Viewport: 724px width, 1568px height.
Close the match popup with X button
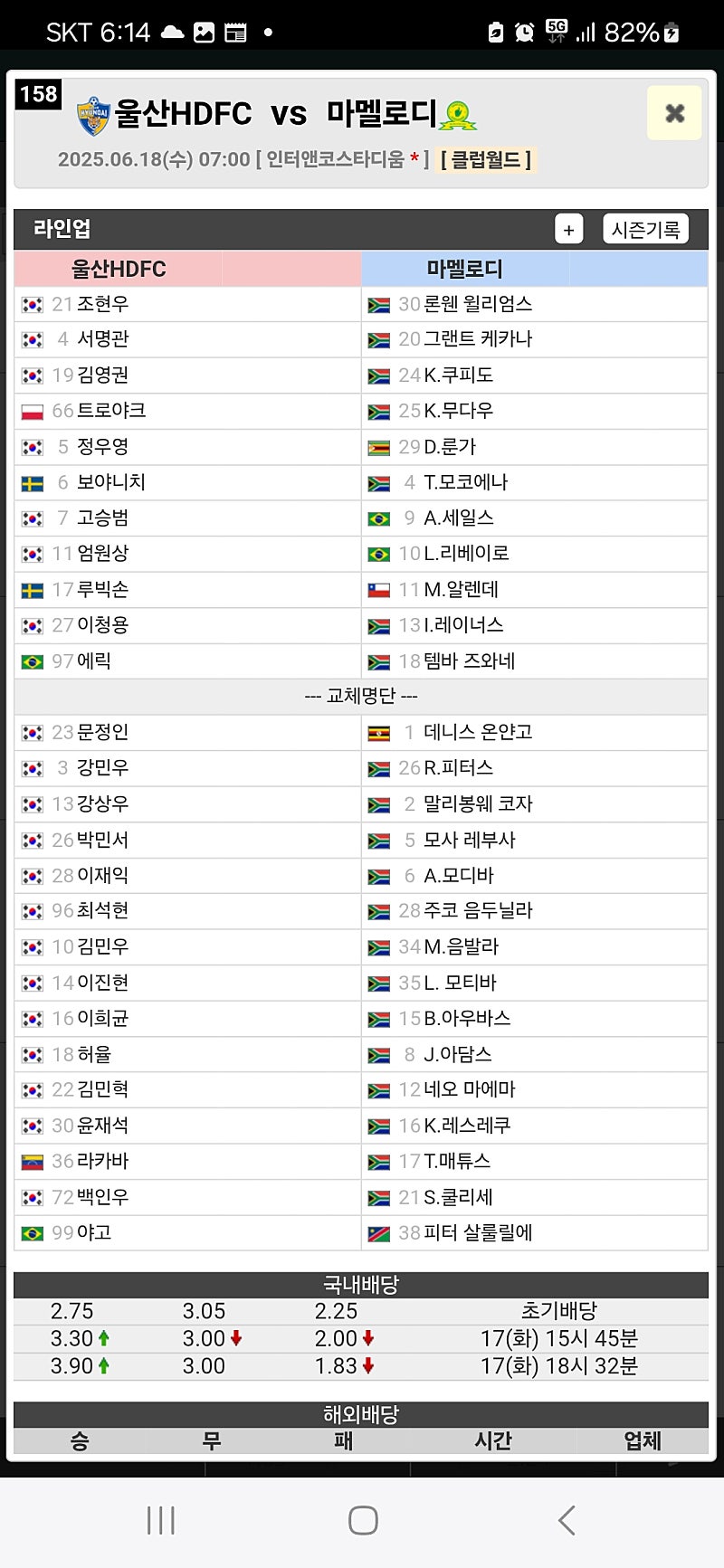[x=674, y=113]
